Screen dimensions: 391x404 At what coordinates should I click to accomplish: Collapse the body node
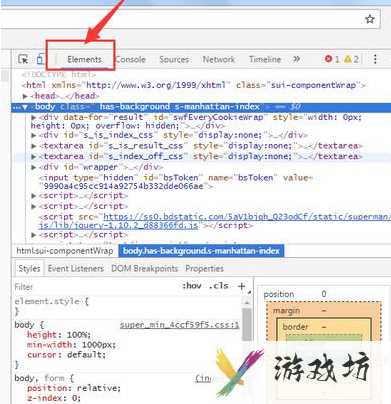tap(25, 107)
